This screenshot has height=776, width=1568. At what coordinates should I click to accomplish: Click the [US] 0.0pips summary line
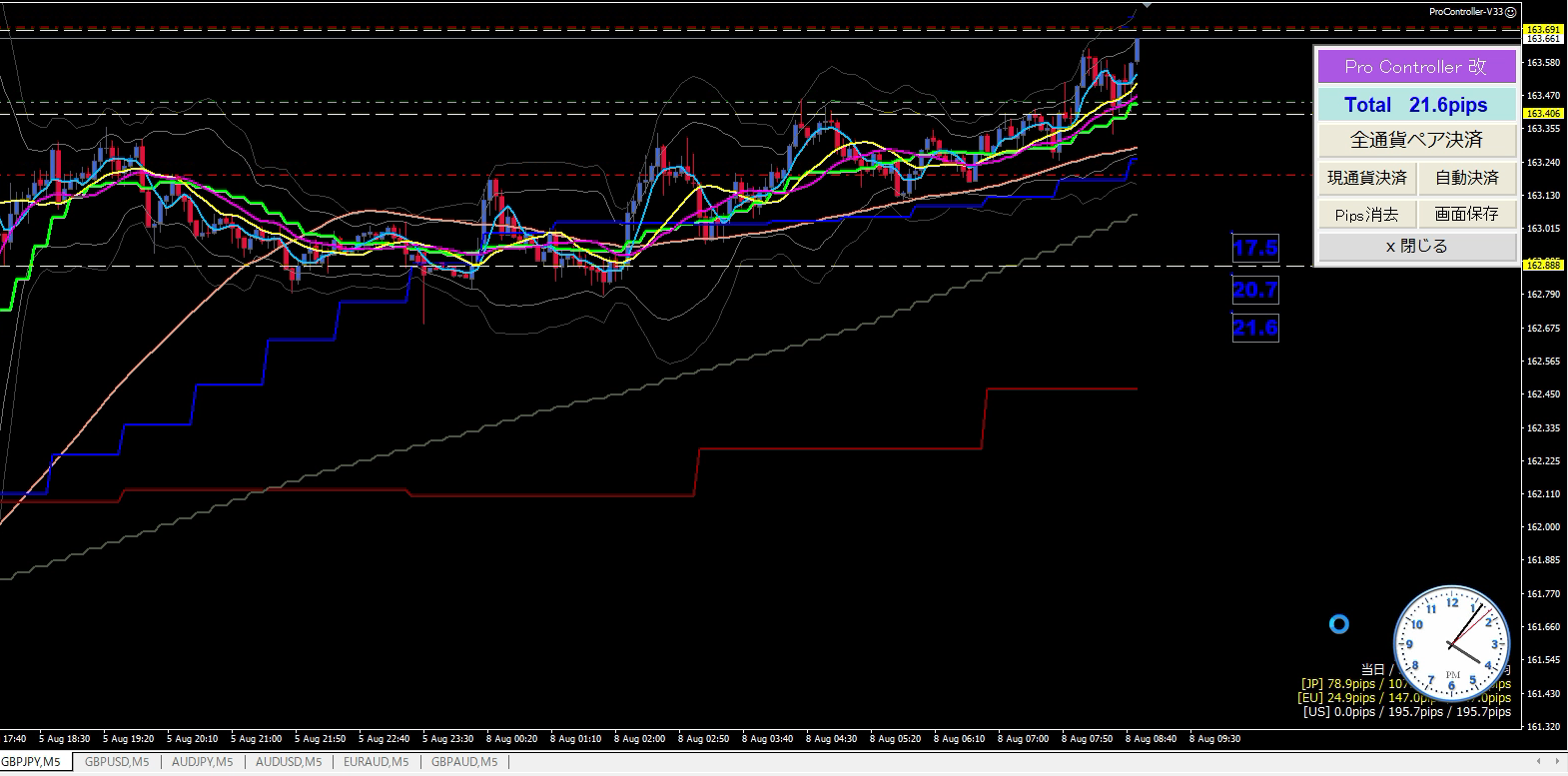point(1406,712)
